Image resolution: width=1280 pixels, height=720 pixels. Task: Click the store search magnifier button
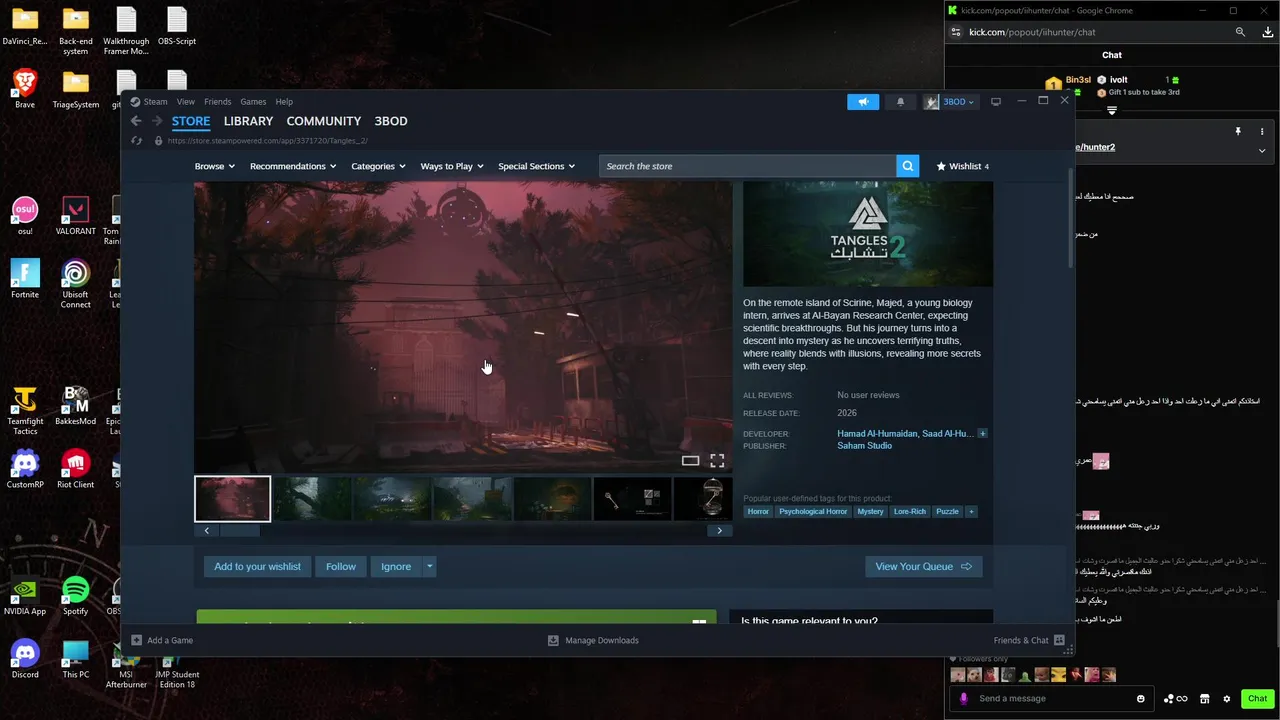(x=907, y=166)
